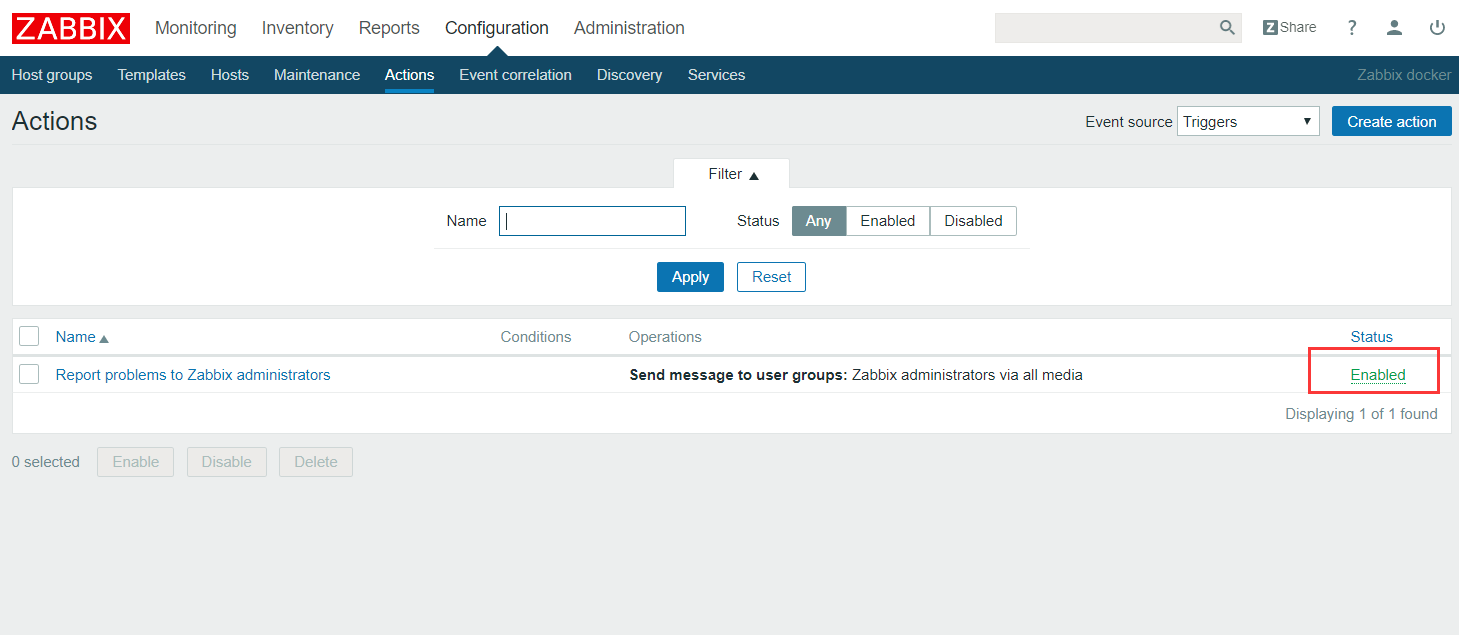Open the Inventory menu
The width and height of the screenshot is (1459, 635).
(298, 28)
